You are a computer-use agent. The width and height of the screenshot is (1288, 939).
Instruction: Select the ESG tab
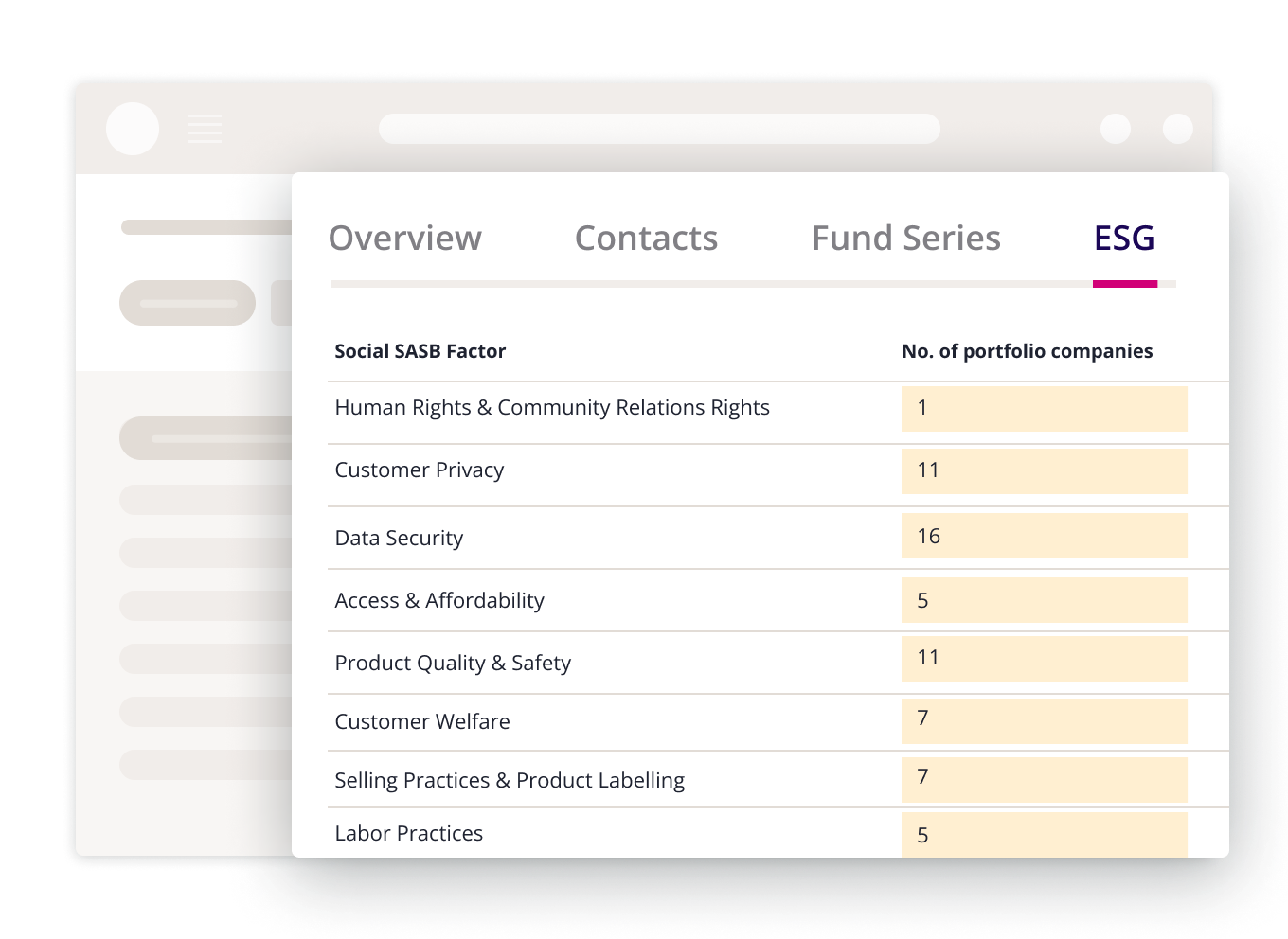1123,239
